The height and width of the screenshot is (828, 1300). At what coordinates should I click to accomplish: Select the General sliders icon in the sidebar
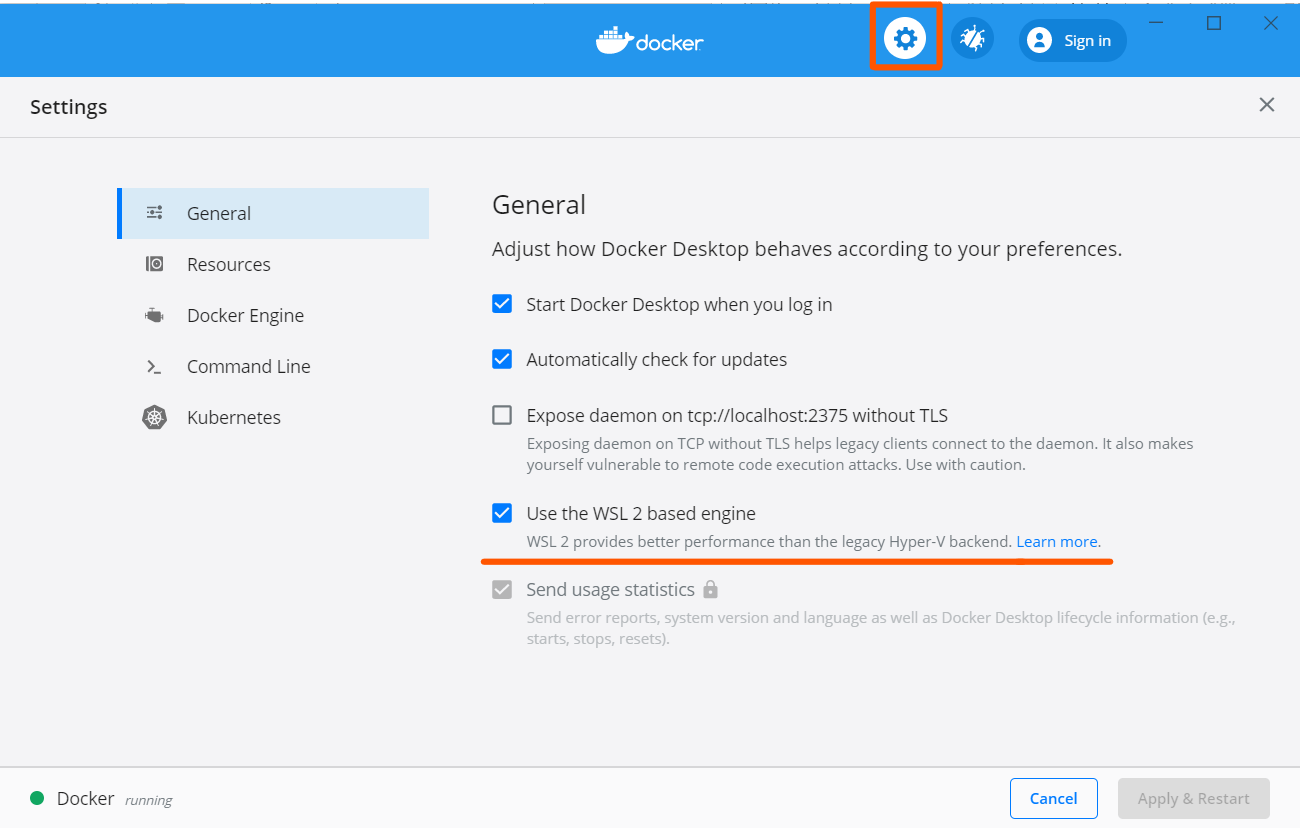154,212
